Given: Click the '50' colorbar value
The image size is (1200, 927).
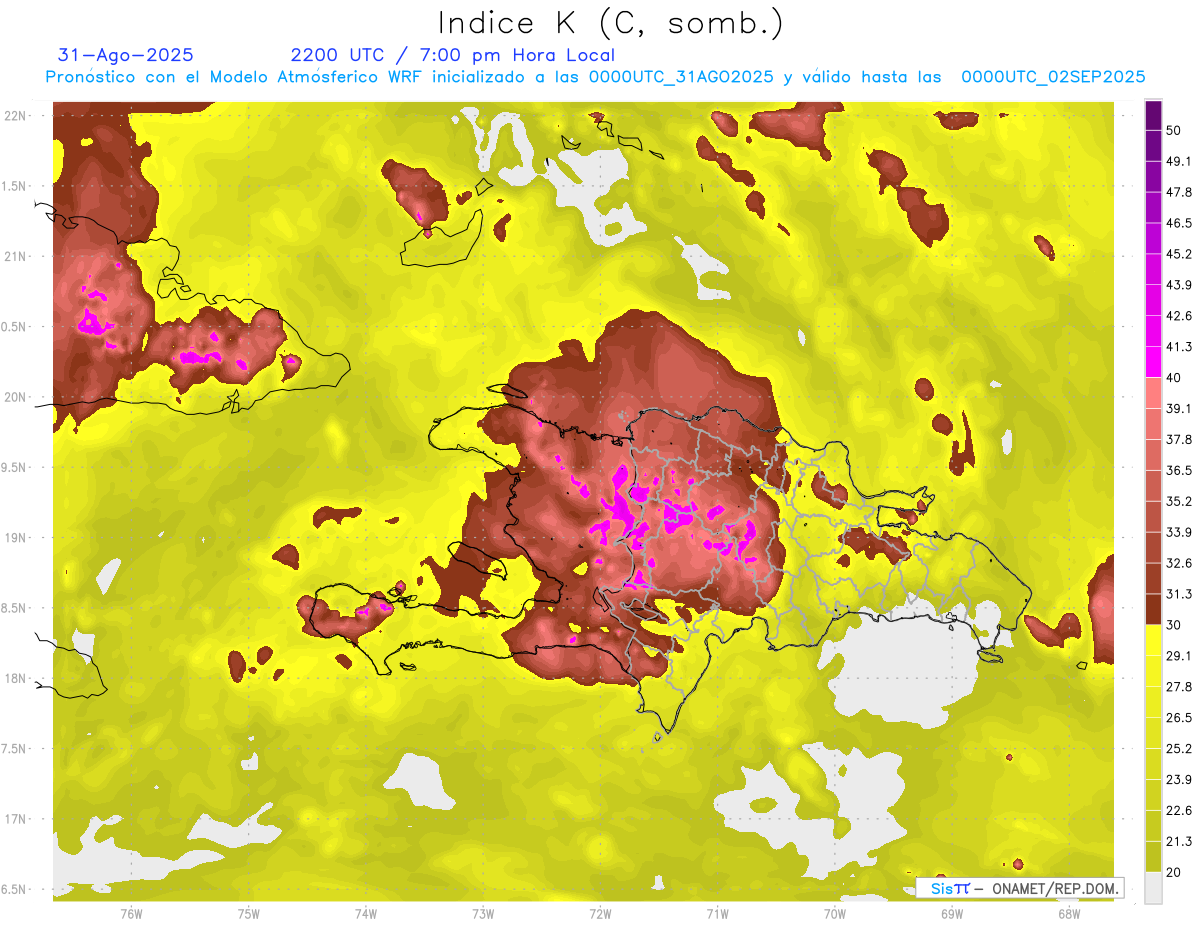Looking at the screenshot, I should coord(1174,130).
